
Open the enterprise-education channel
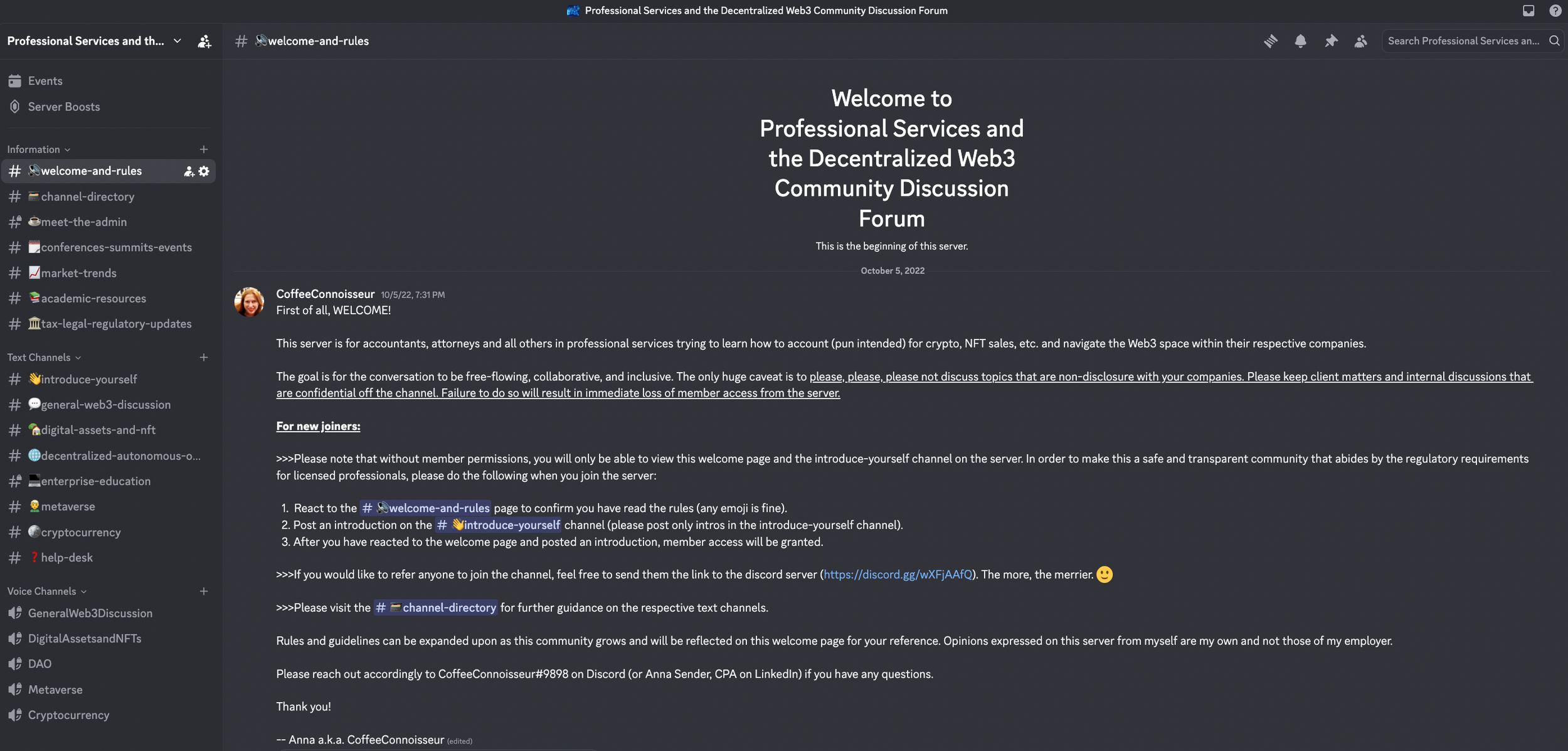click(x=108, y=481)
